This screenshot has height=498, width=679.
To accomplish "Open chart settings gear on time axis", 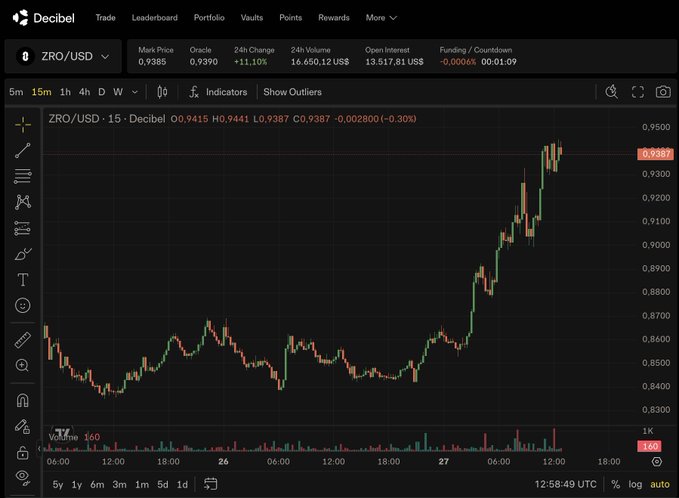I will coord(657,462).
